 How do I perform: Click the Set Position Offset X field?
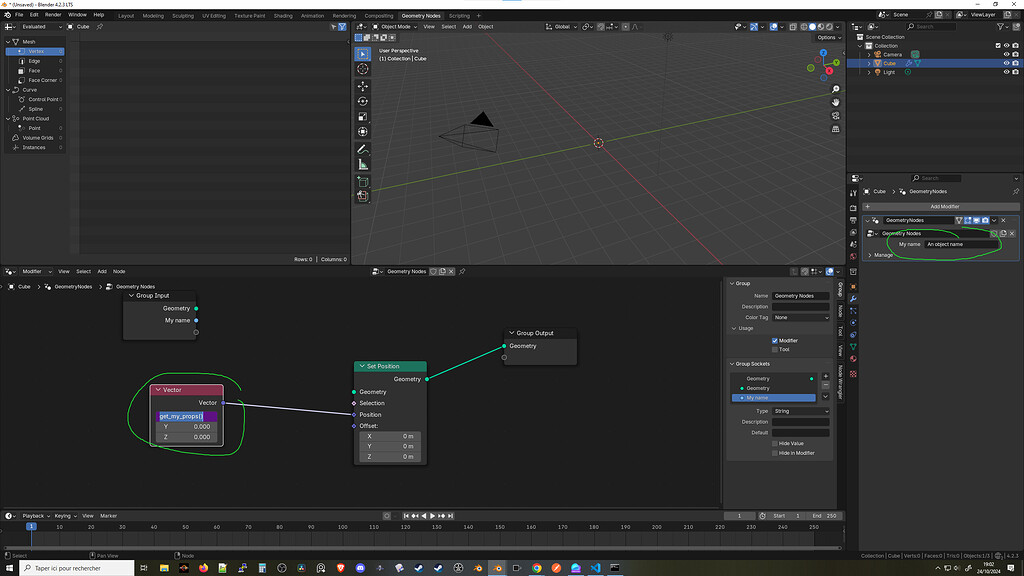(390, 436)
